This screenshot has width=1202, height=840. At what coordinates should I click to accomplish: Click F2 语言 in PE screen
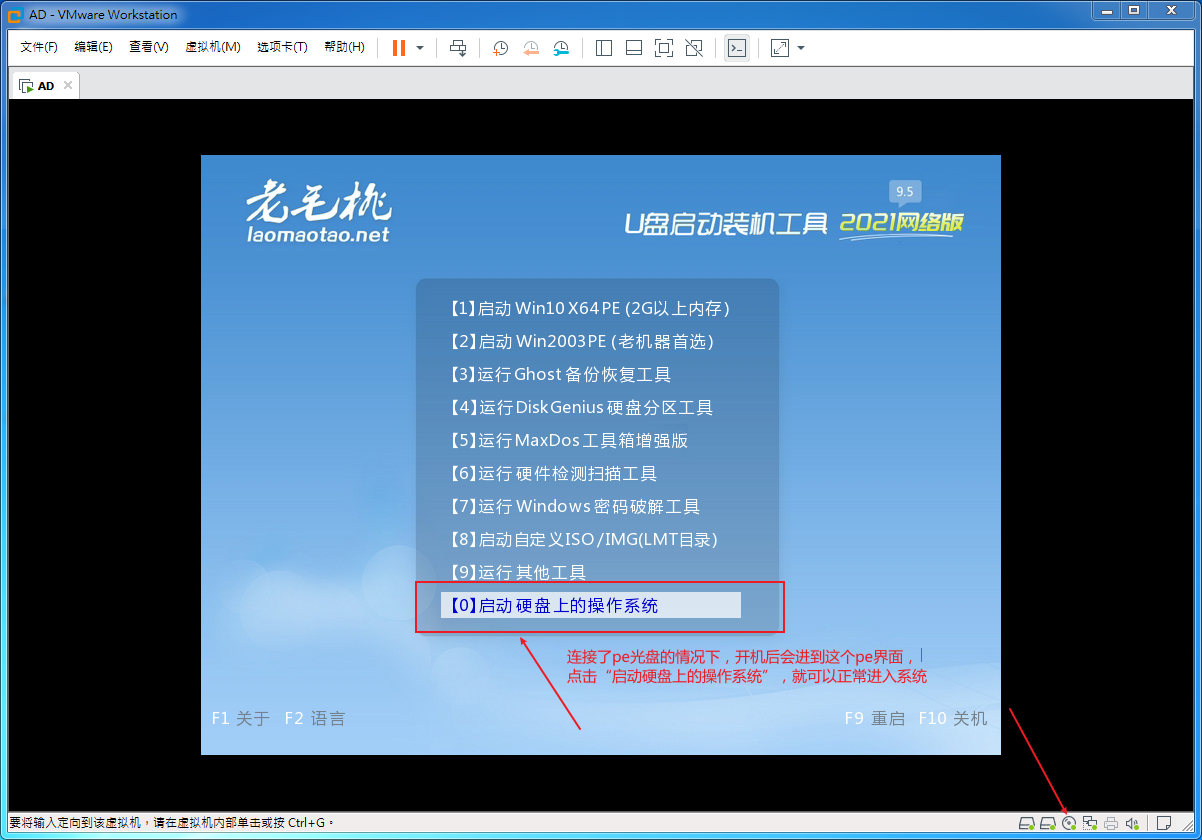(x=315, y=718)
